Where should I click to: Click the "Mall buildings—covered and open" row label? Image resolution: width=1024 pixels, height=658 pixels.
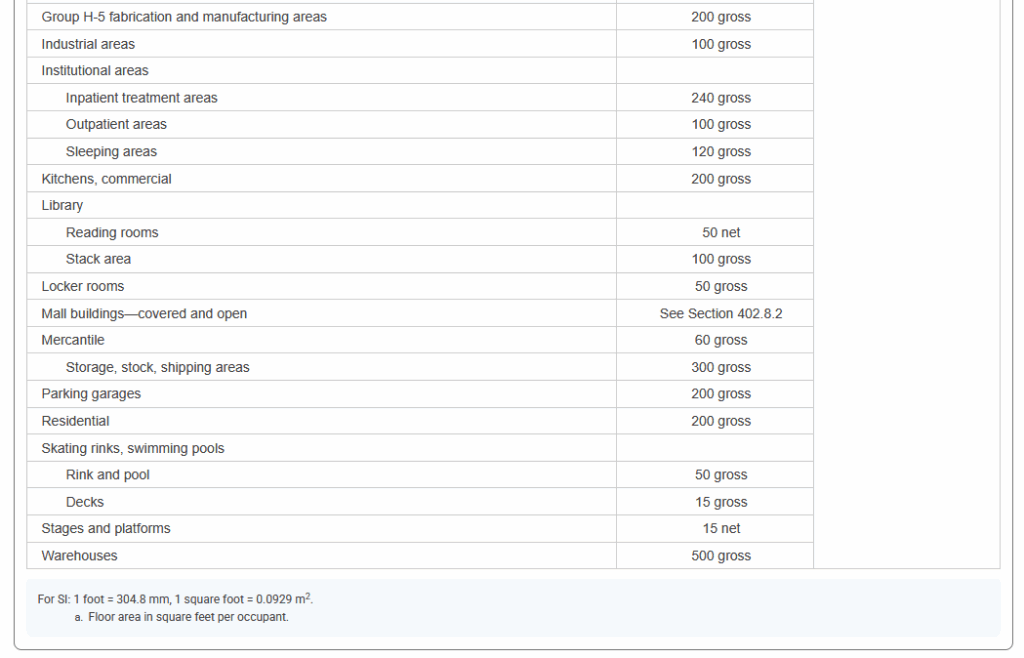click(x=144, y=314)
